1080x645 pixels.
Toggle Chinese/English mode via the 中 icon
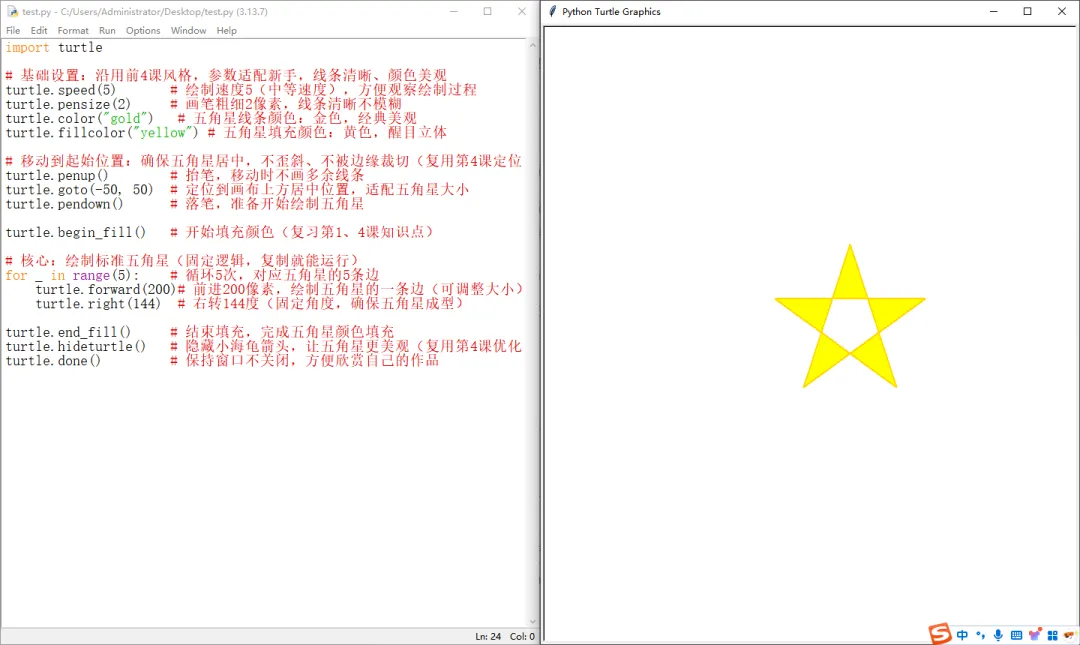tap(962, 635)
